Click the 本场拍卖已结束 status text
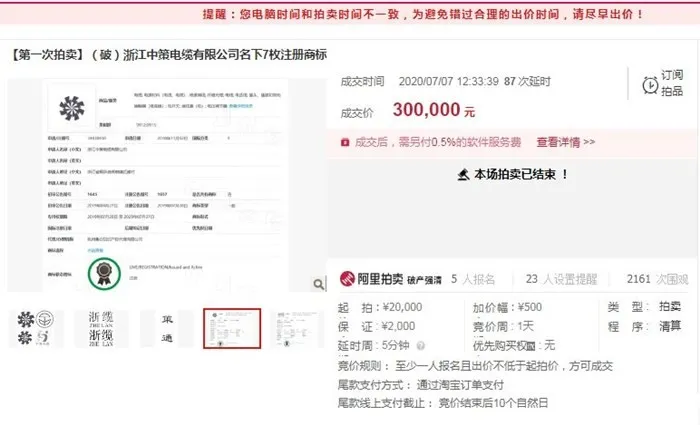The image size is (700, 425). [x=521, y=175]
